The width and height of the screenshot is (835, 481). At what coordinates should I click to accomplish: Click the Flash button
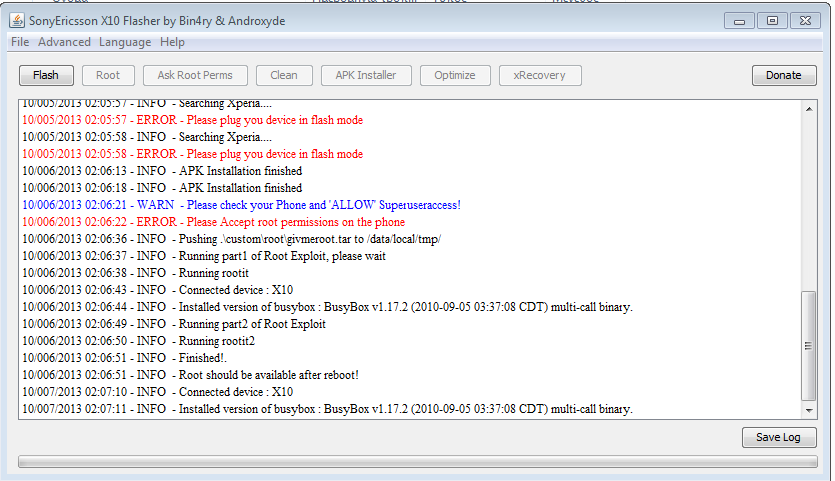coord(46,75)
